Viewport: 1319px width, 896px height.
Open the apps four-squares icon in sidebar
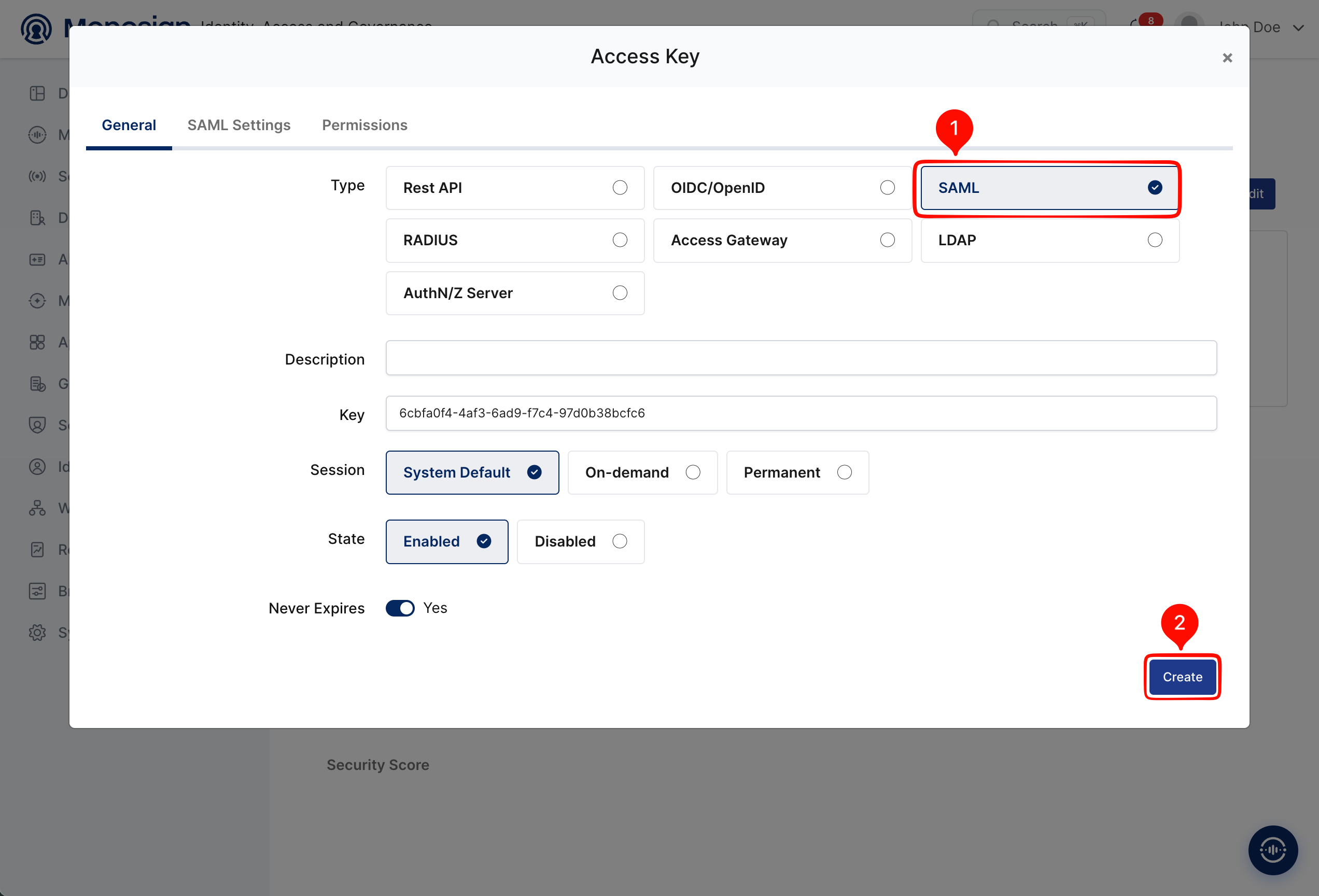(37, 342)
